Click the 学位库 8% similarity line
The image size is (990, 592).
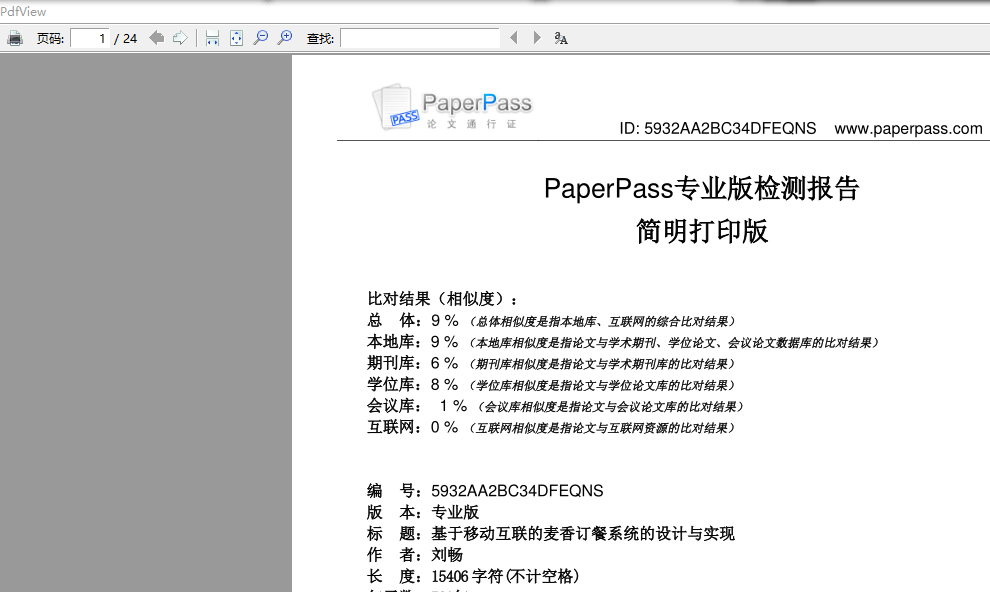[x=552, y=385]
